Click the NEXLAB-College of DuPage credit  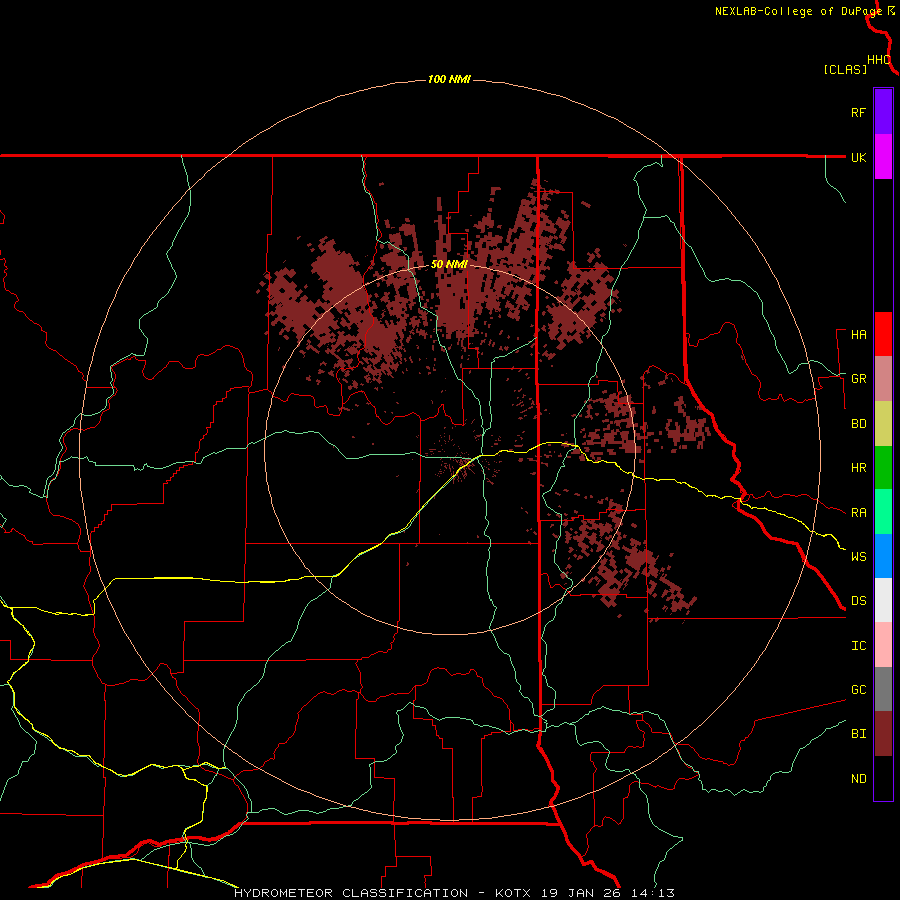(x=798, y=11)
